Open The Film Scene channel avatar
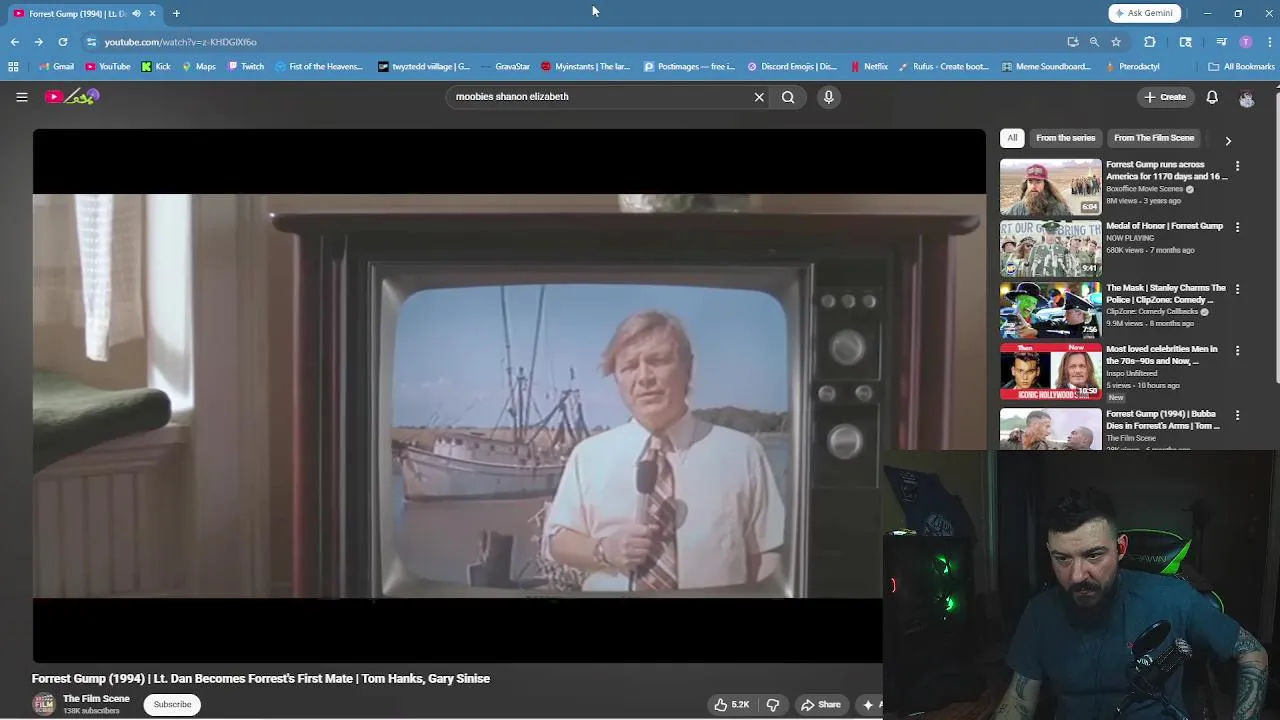1280x720 pixels. point(44,704)
